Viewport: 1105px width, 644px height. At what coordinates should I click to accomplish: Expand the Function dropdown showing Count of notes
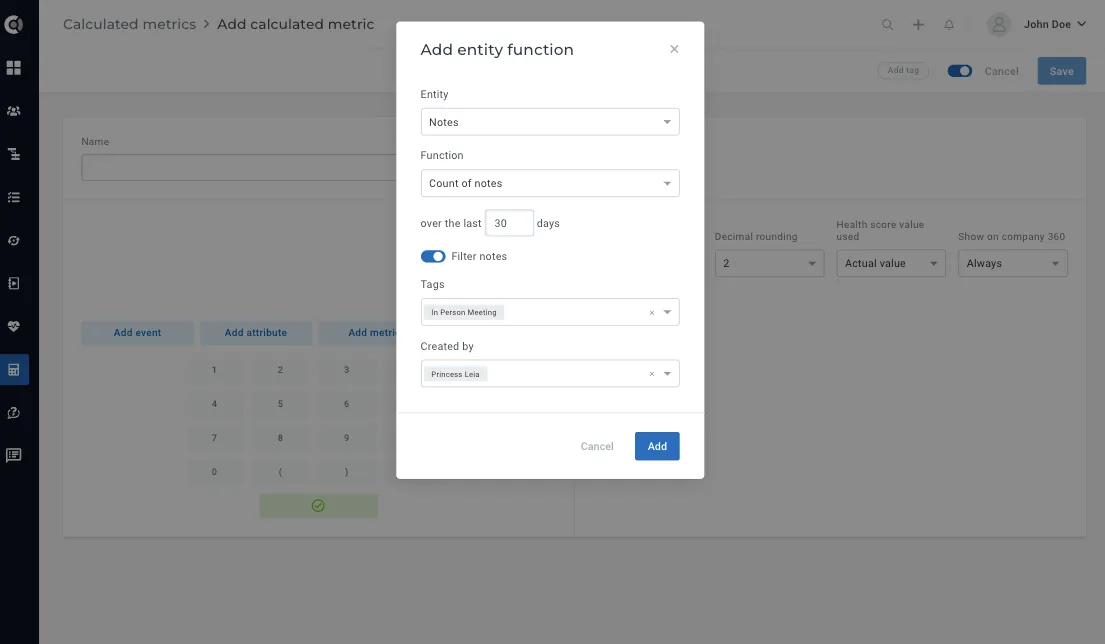coord(550,183)
